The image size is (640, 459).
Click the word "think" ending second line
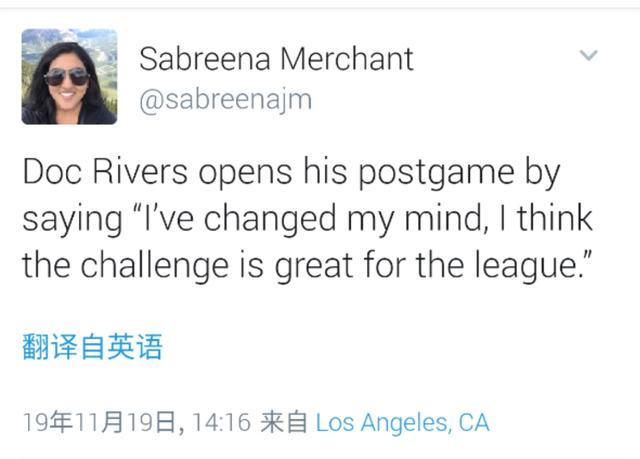point(555,218)
